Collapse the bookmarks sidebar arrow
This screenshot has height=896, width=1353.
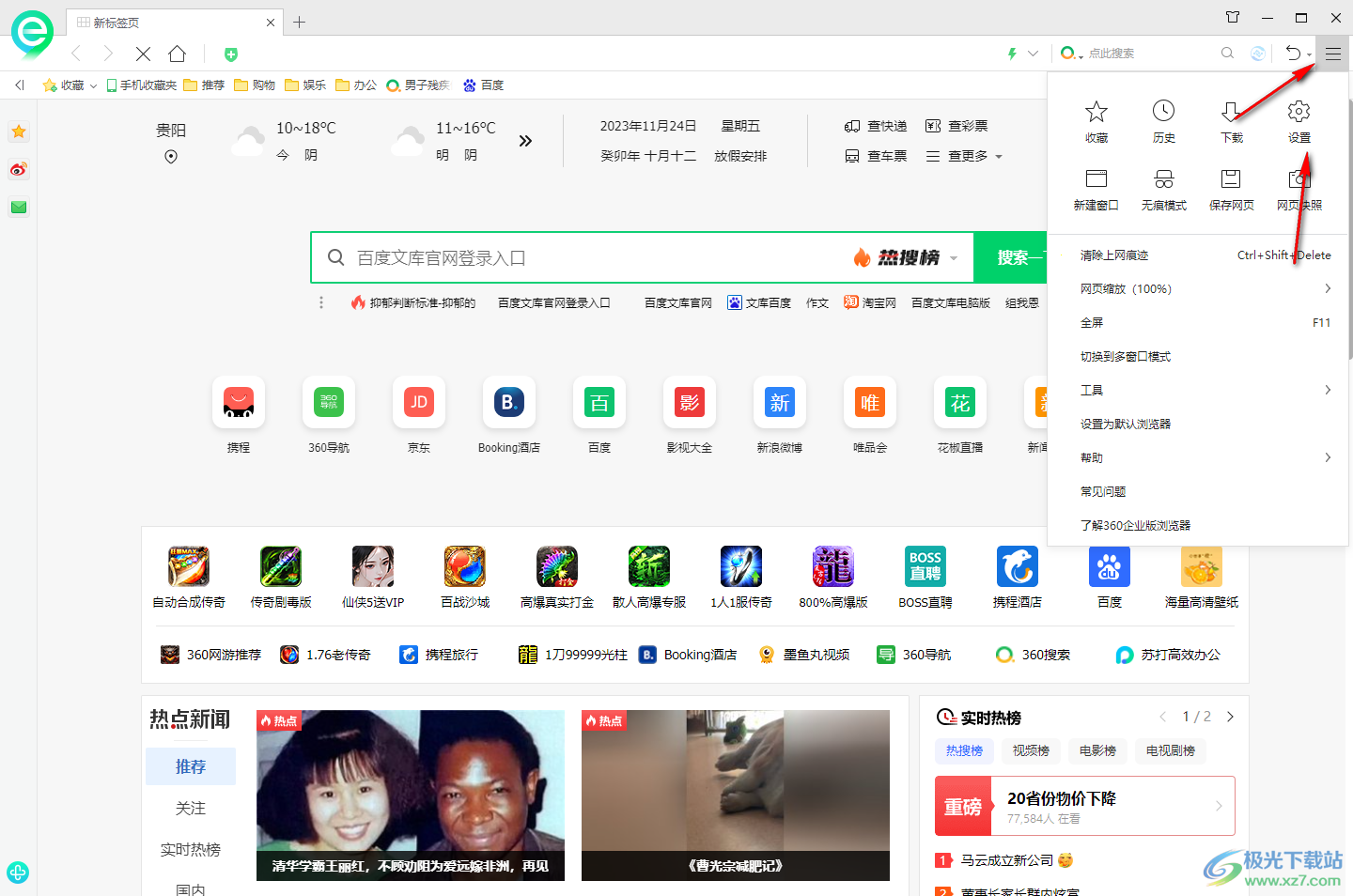pyautogui.click(x=19, y=85)
